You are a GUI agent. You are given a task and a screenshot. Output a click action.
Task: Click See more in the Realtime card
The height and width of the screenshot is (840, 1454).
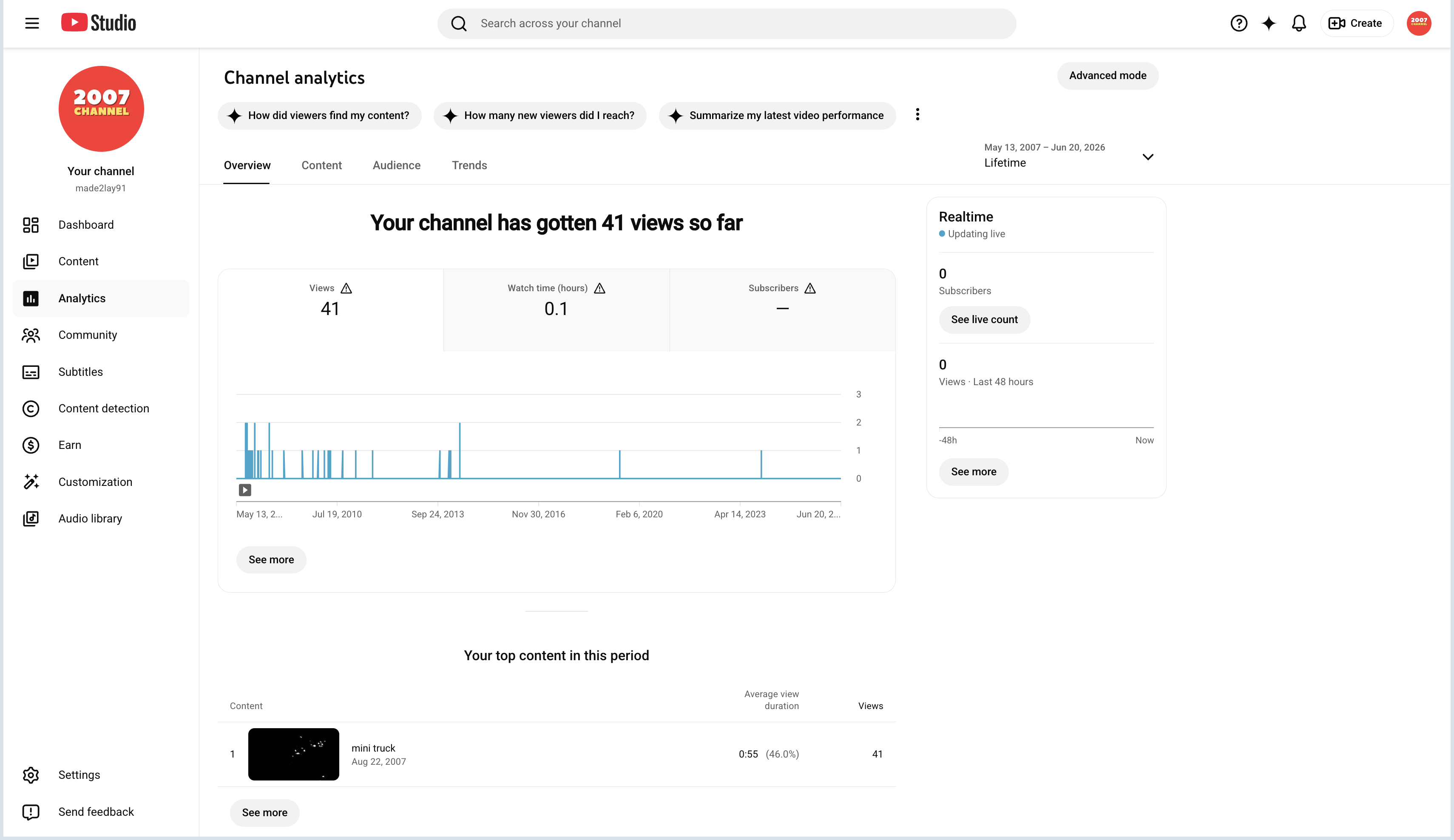(974, 472)
